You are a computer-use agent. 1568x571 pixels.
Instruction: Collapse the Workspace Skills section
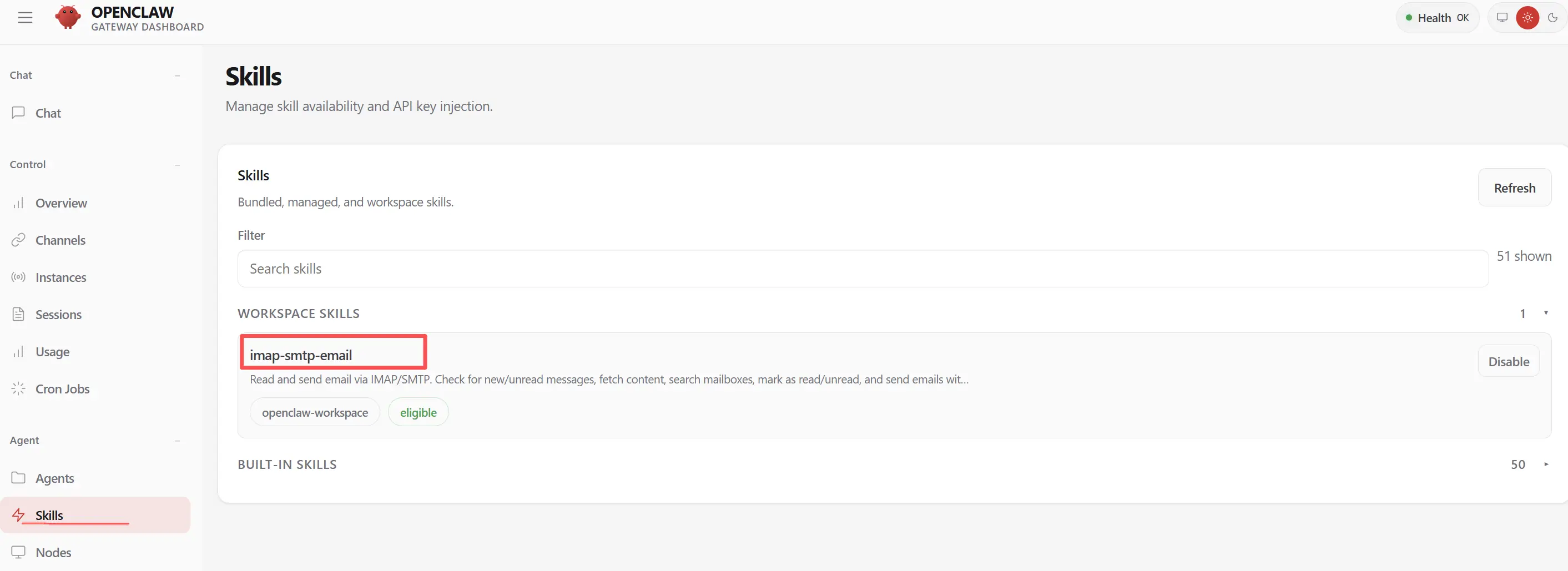coord(1545,314)
